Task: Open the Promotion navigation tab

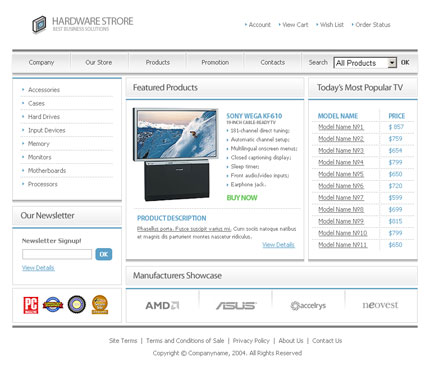Action: 215,62
